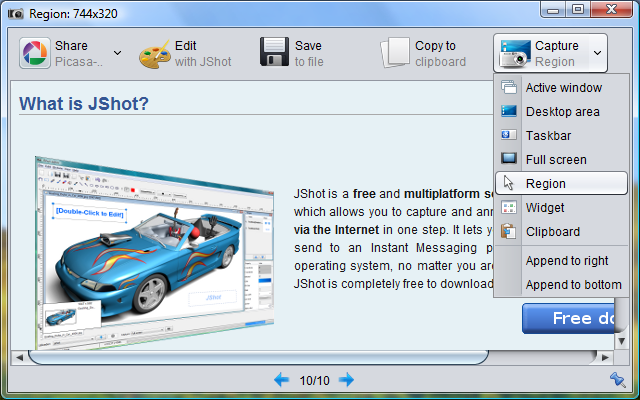Viewport: 640px width, 400px height.
Task: Click the What is JShot? heading
Action: [x=84, y=104]
